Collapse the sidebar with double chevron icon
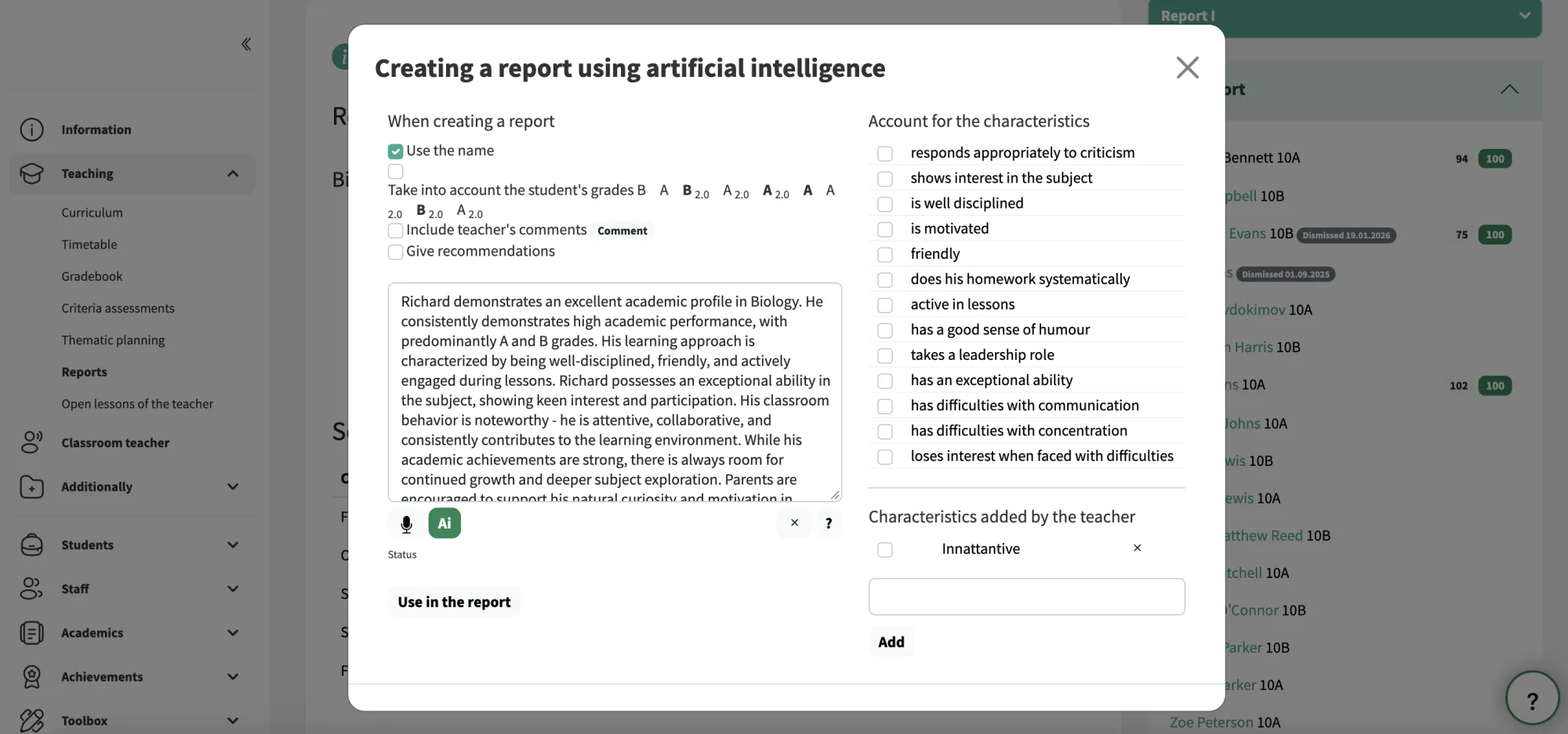 pos(246,44)
